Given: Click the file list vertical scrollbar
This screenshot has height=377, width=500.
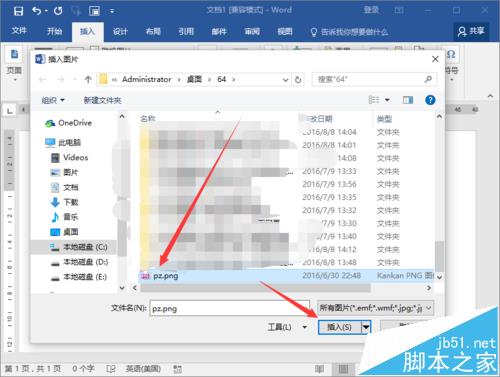Looking at the screenshot, I should pos(439,257).
